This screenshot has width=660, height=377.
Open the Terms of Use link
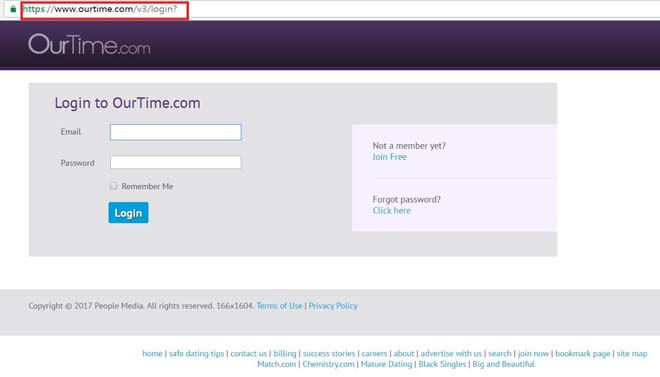[x=279, y=306]
